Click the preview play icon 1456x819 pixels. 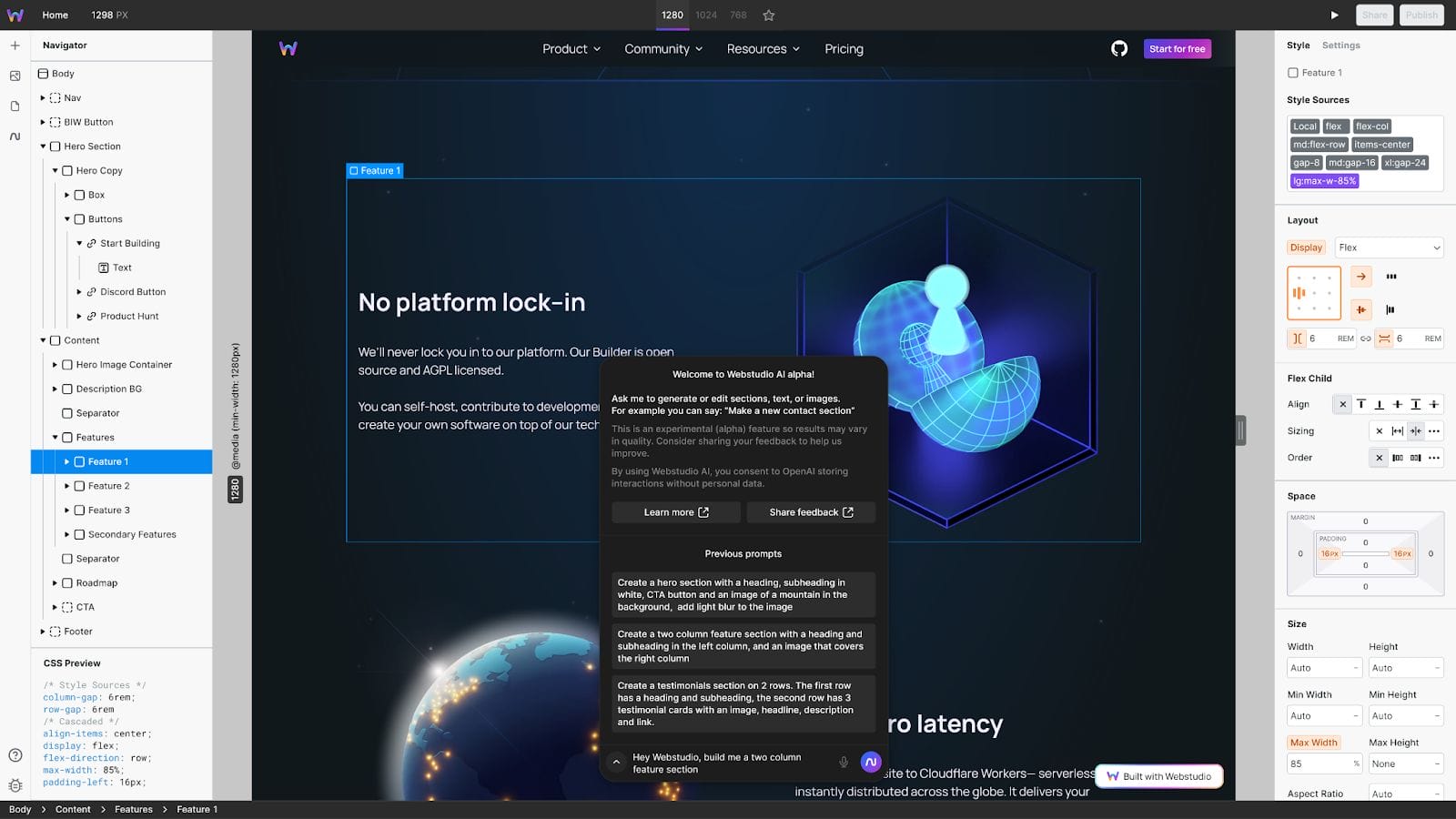[1334, 15]
